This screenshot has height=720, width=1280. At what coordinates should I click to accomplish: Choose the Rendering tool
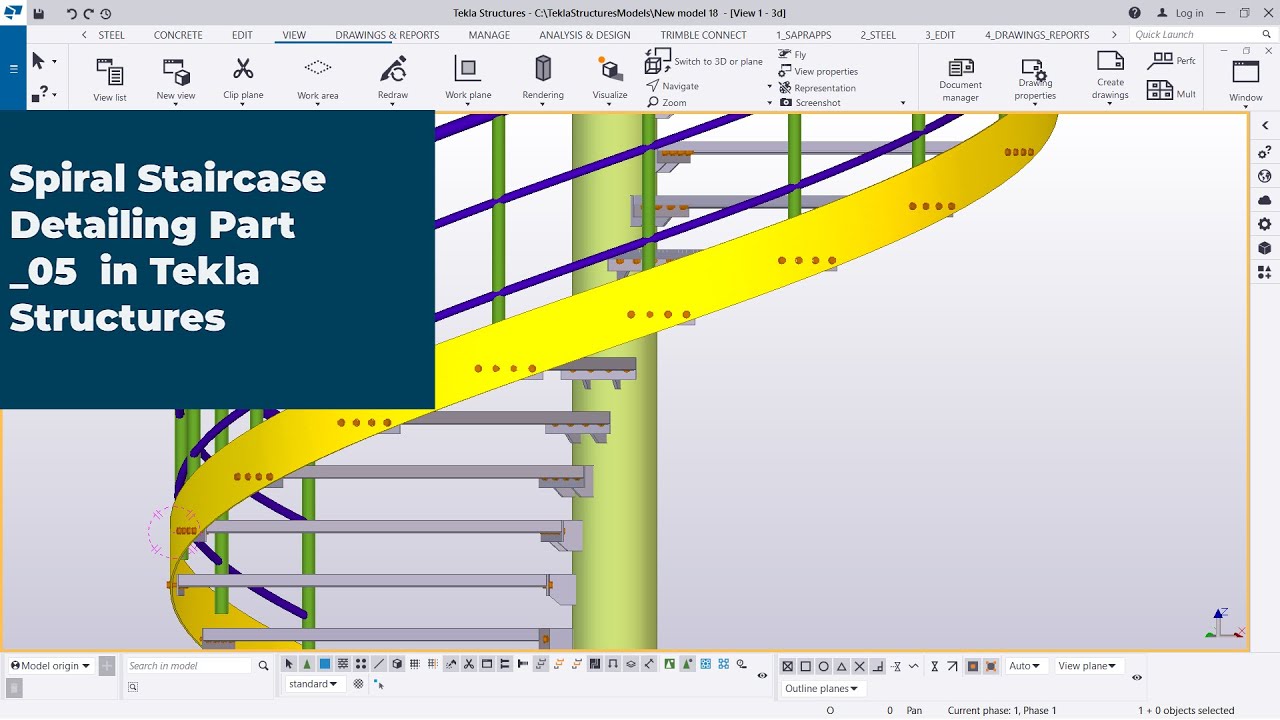click(x=543, y=79)
